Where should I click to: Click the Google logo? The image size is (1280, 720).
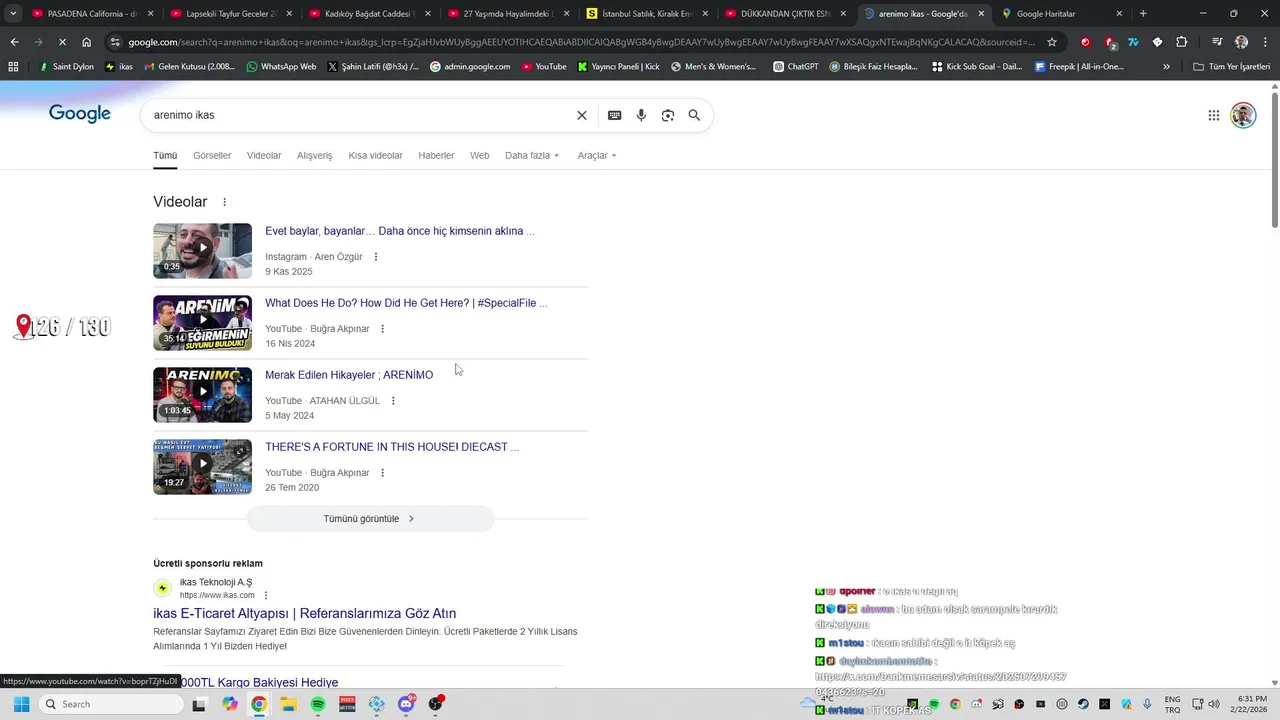pos(80,114)
